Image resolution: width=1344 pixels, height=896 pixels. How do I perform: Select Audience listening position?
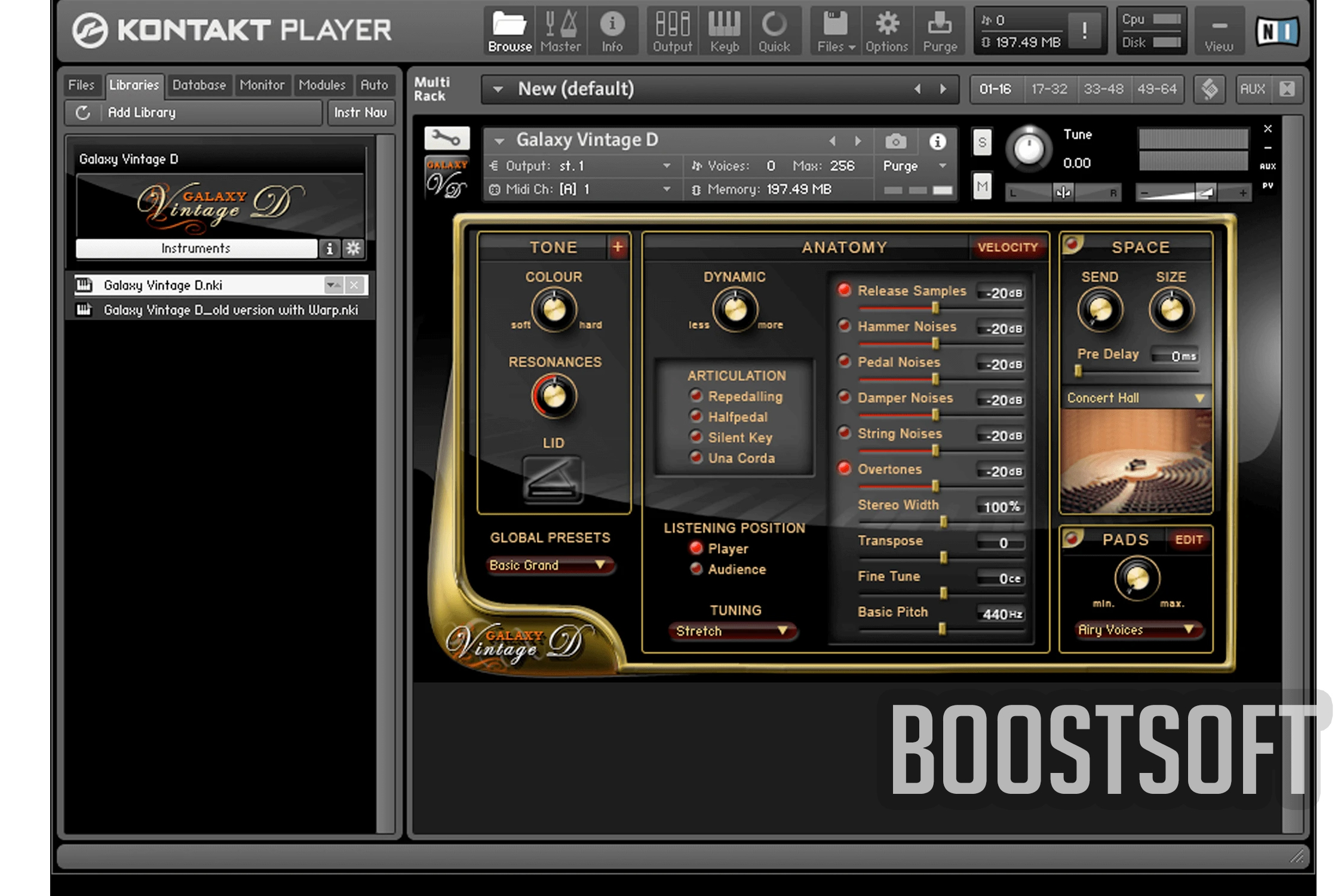point(695,569)
